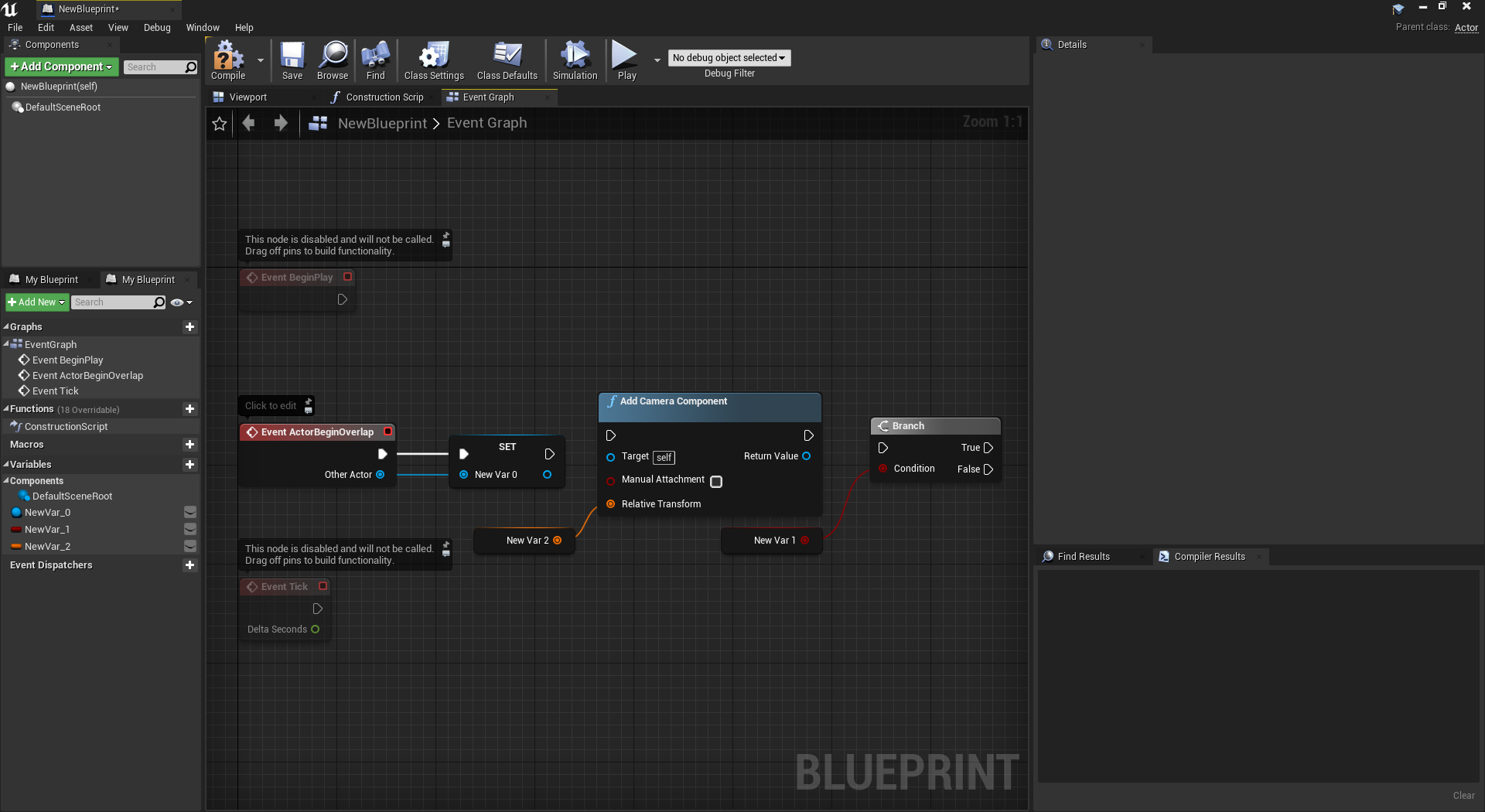This screenshot has height=812, width=1485.
Task: Toggle NewVar_2 editable eye icon
Action: (x=190, y=547)
